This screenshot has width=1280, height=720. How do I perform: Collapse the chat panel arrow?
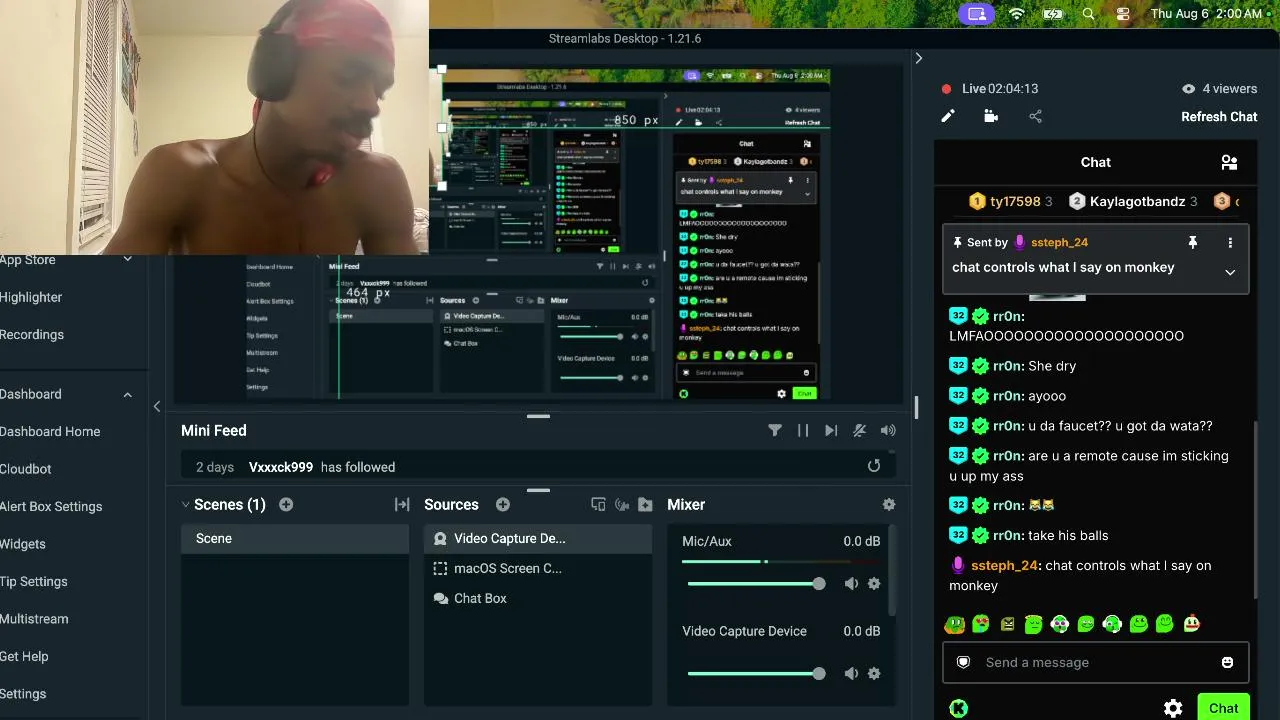click(x=918, y=58)
